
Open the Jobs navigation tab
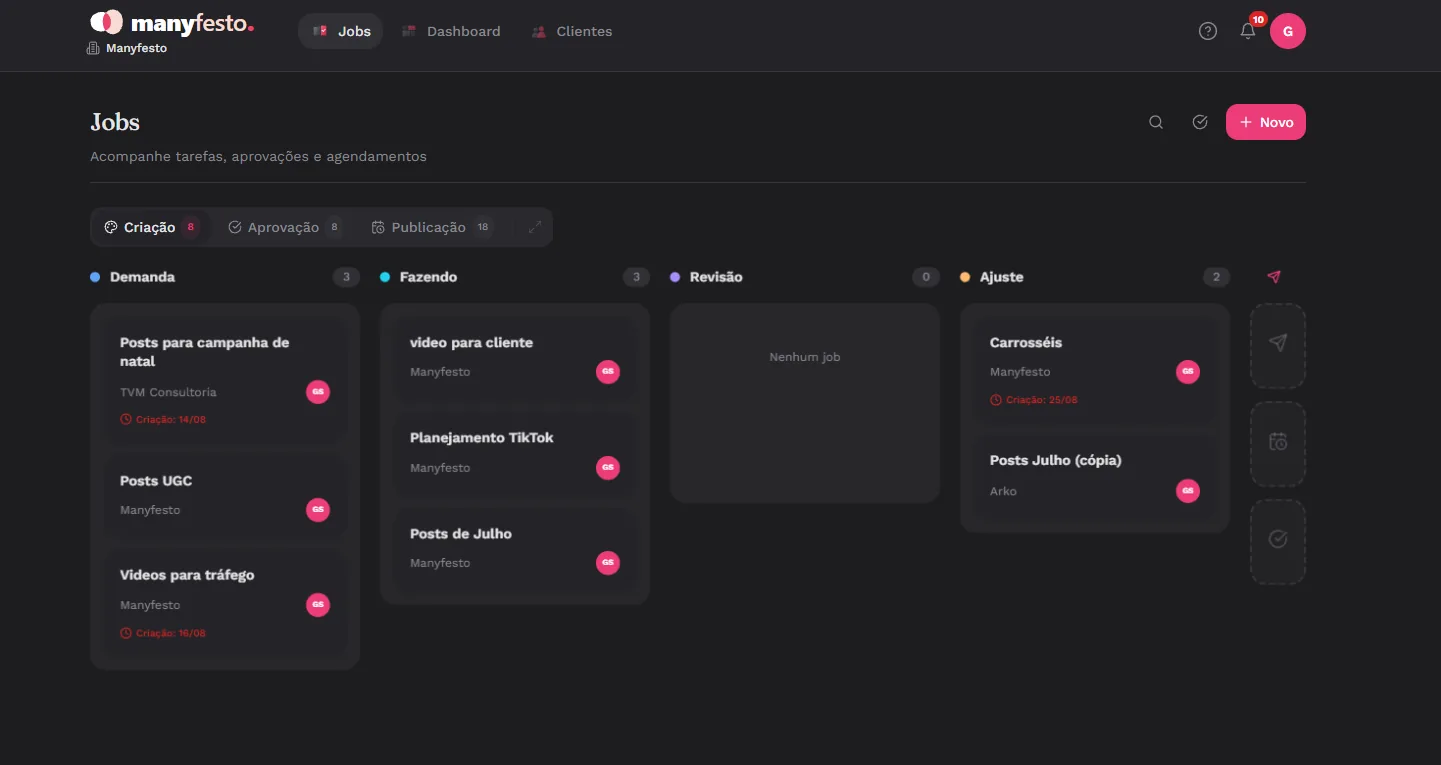(x=341, y=31)
